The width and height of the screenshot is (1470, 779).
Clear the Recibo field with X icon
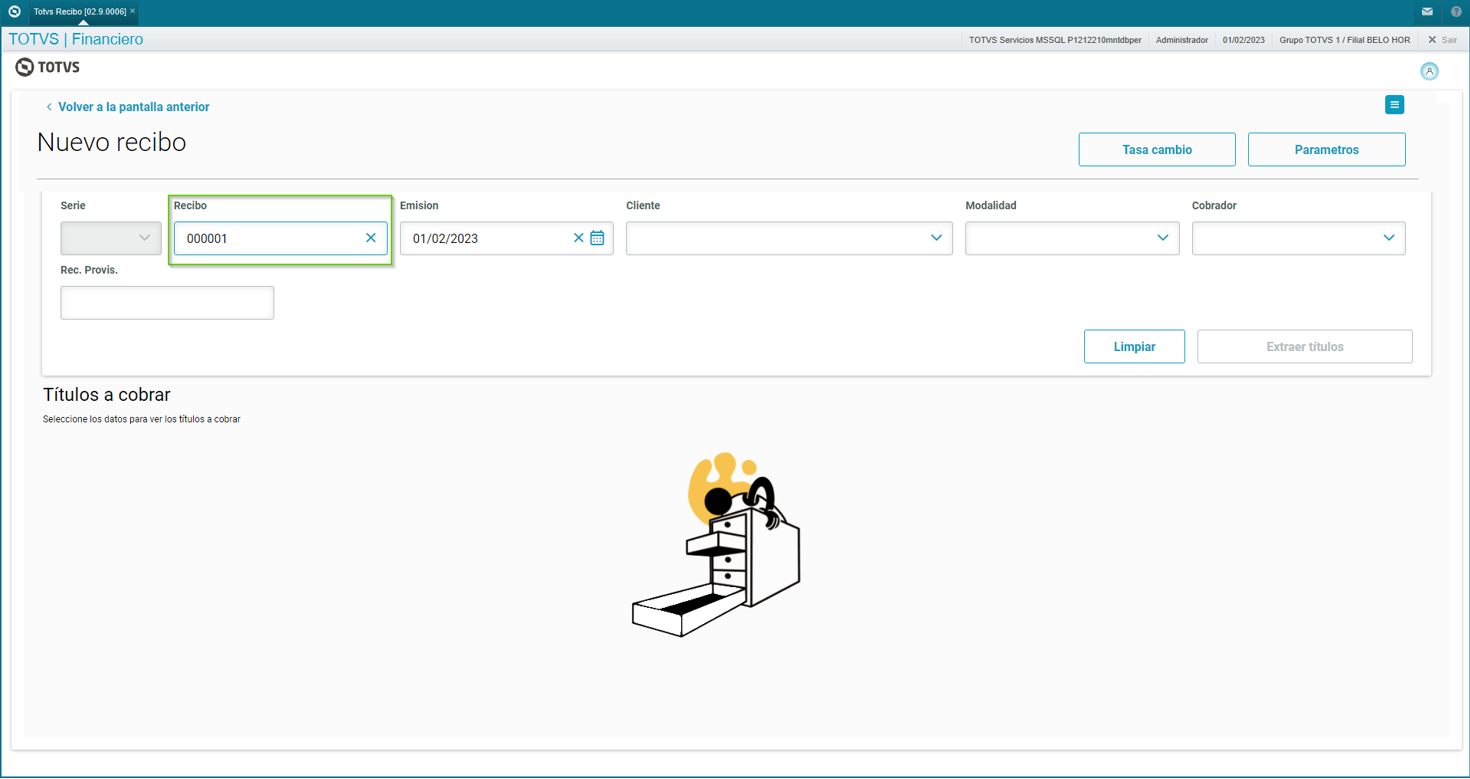click(371, 238)
